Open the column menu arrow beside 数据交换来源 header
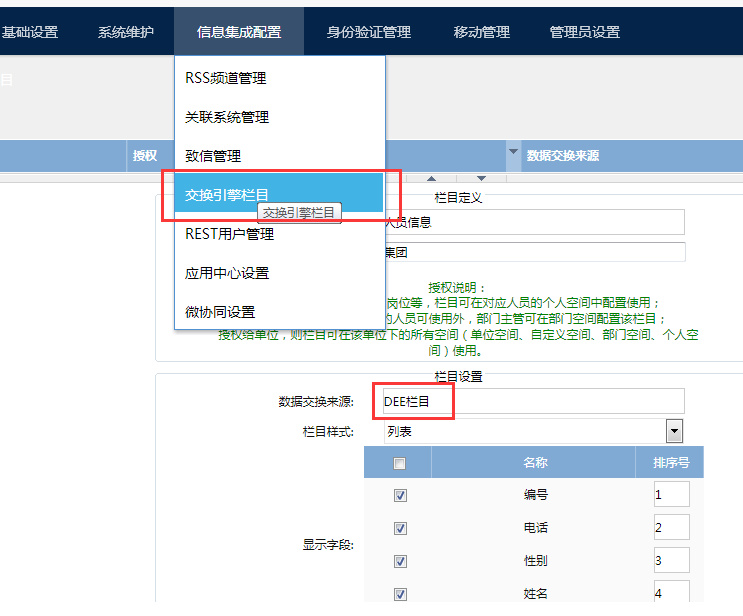The width and height of the screenshot is (743, 616). tap(514, 154)
